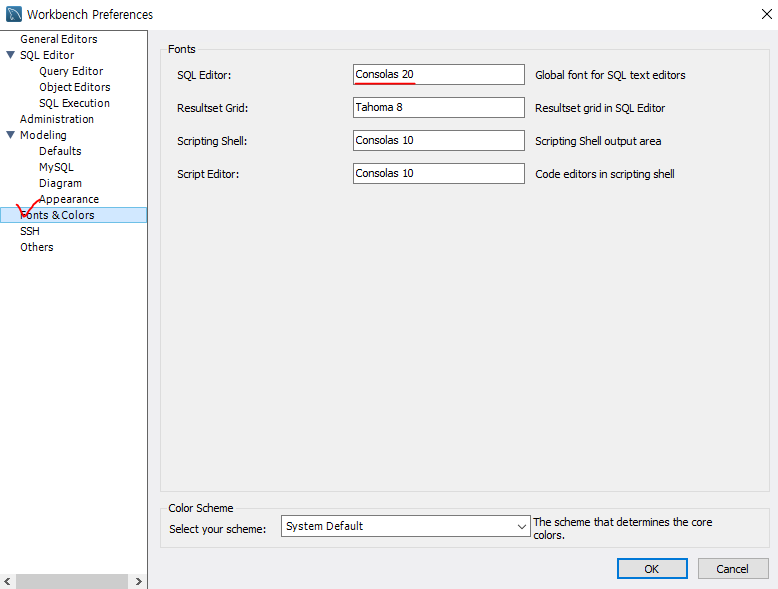The width and height of the screenshot is (778, 589).
Task: Open SQL Execution preferences
Action: 74,103
